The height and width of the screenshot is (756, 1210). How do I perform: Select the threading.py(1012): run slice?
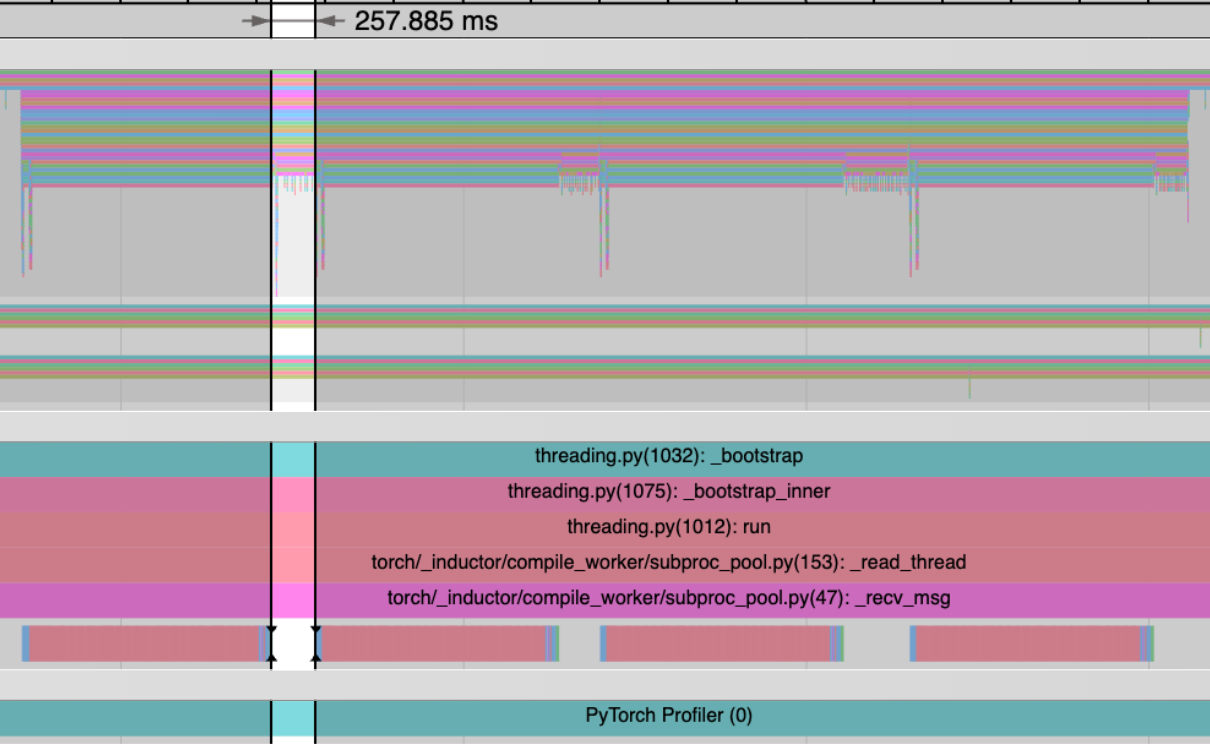point(668,527)
